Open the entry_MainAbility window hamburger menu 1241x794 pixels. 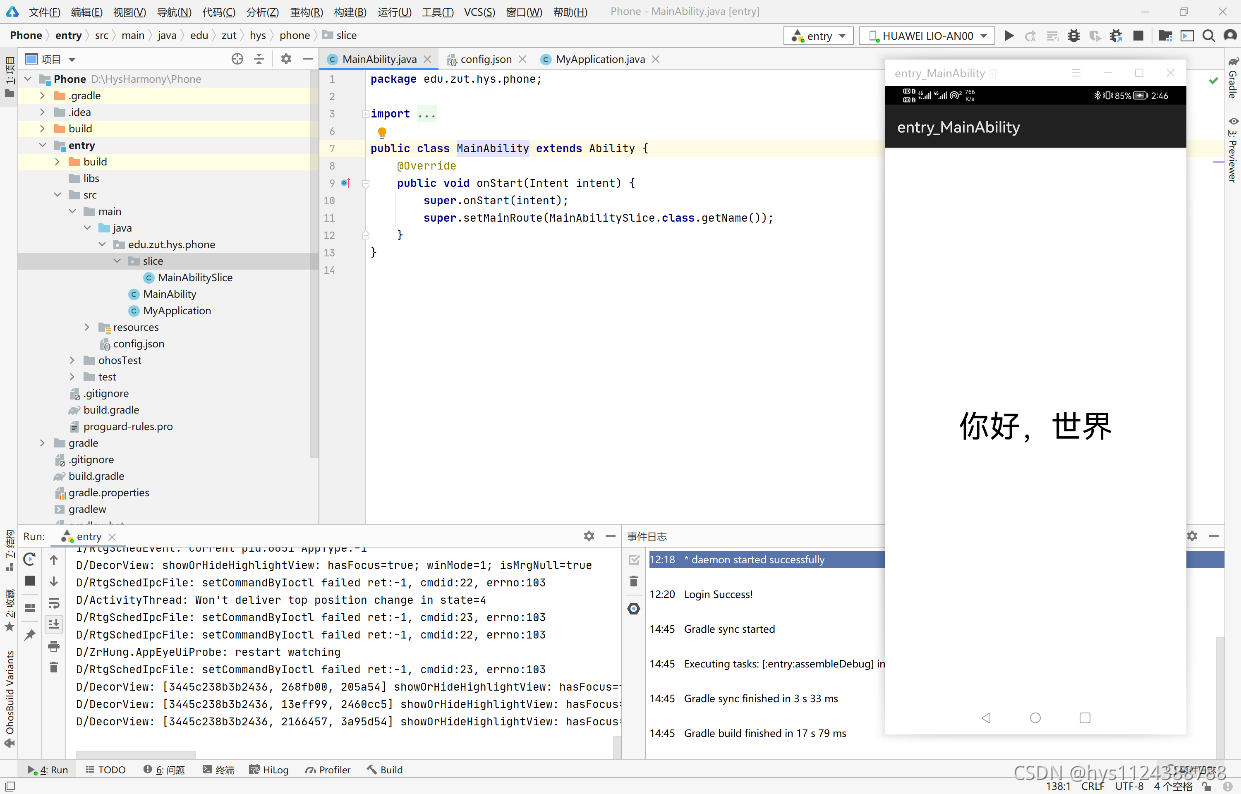click(1076, 73)
